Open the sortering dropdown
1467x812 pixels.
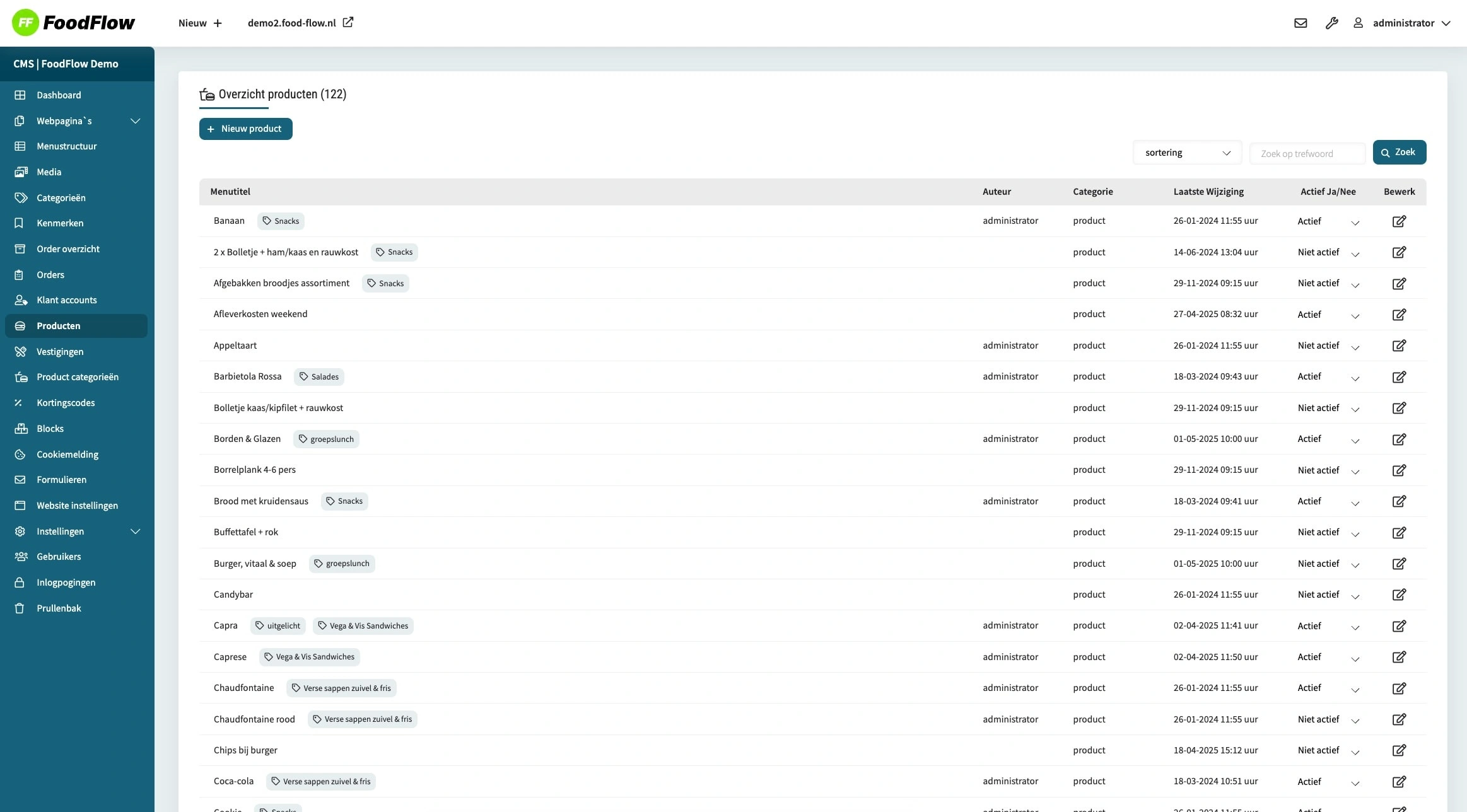tap(1187, 153)
